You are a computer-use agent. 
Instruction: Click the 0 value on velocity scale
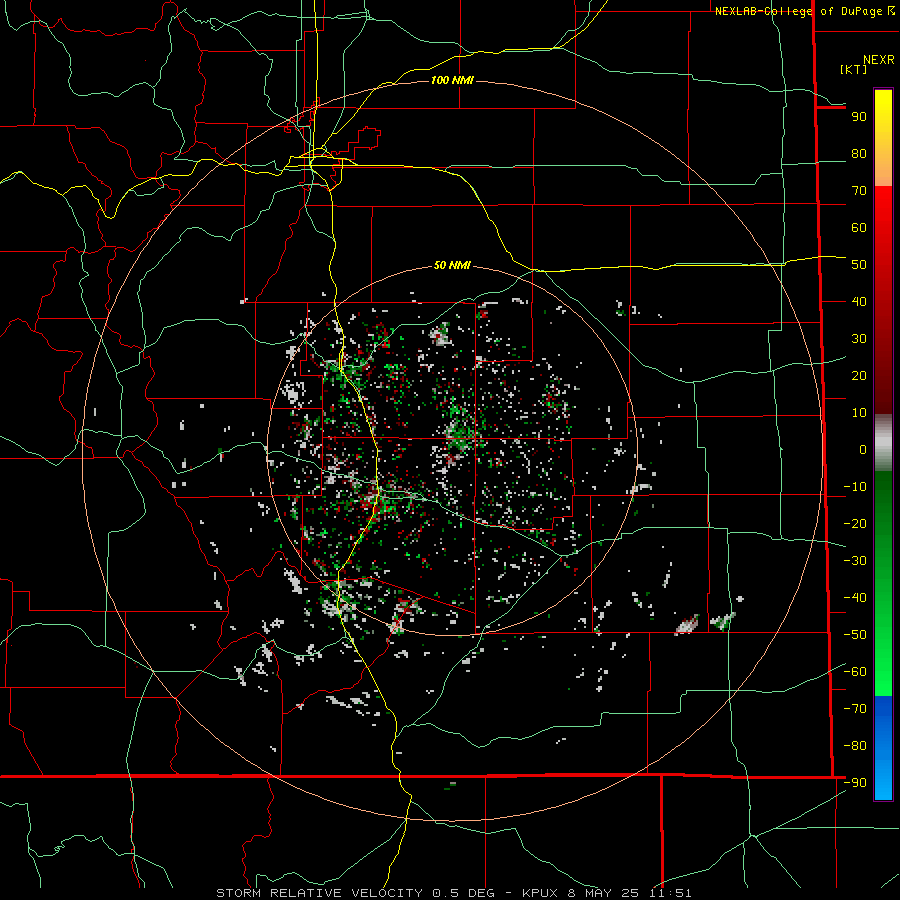[863, 450]
